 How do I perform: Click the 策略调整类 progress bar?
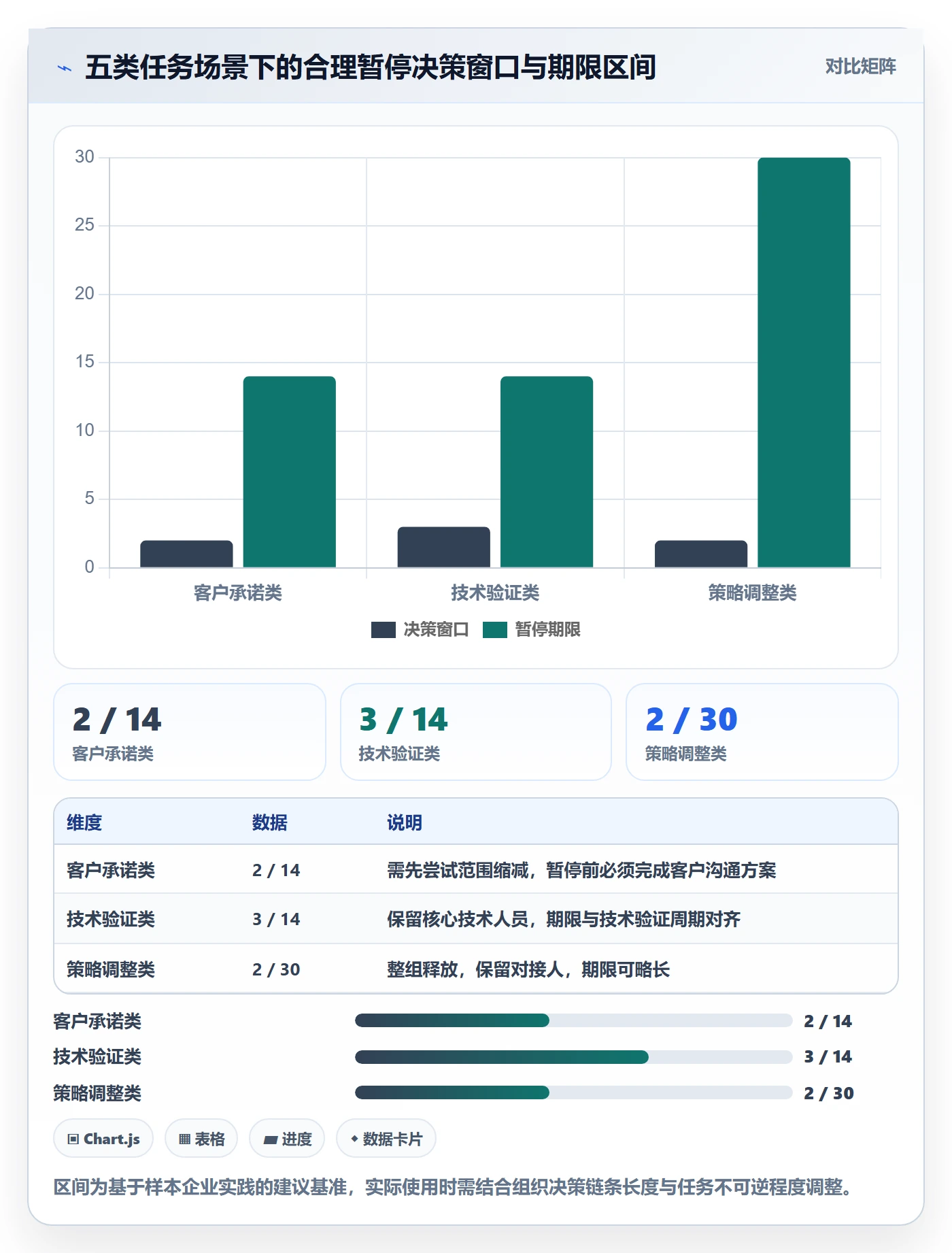point(573,1092)
